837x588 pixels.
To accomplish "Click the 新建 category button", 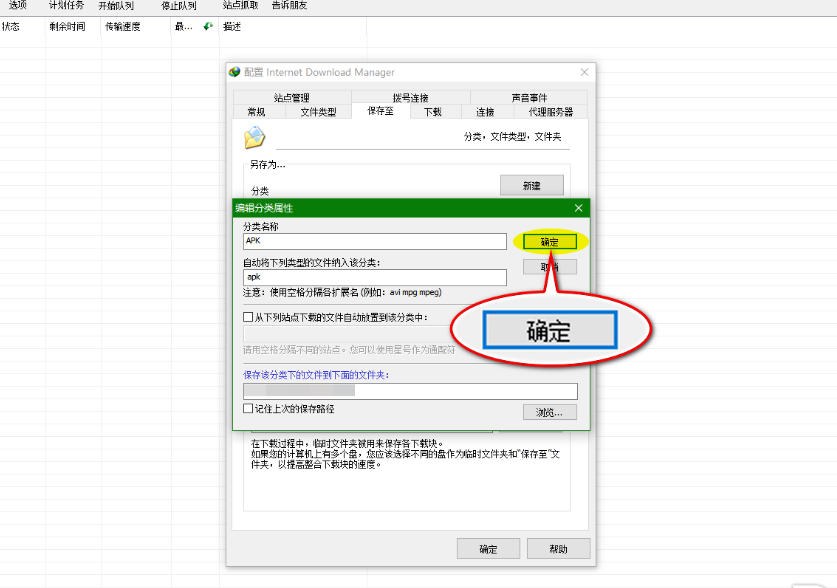I will [532, 185].
